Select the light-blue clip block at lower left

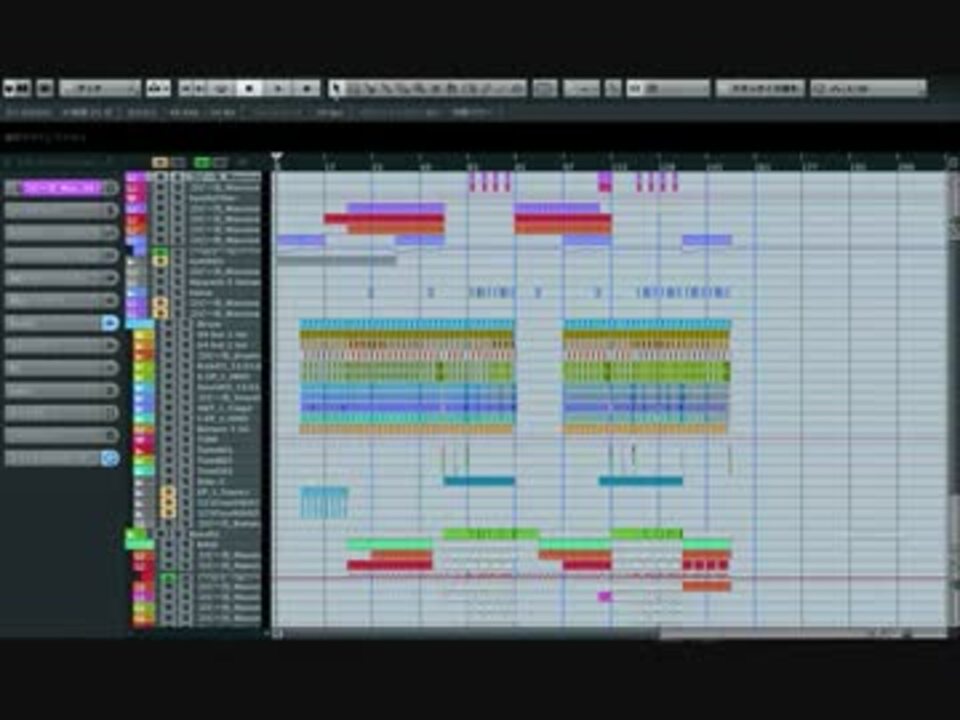[324, 502]
